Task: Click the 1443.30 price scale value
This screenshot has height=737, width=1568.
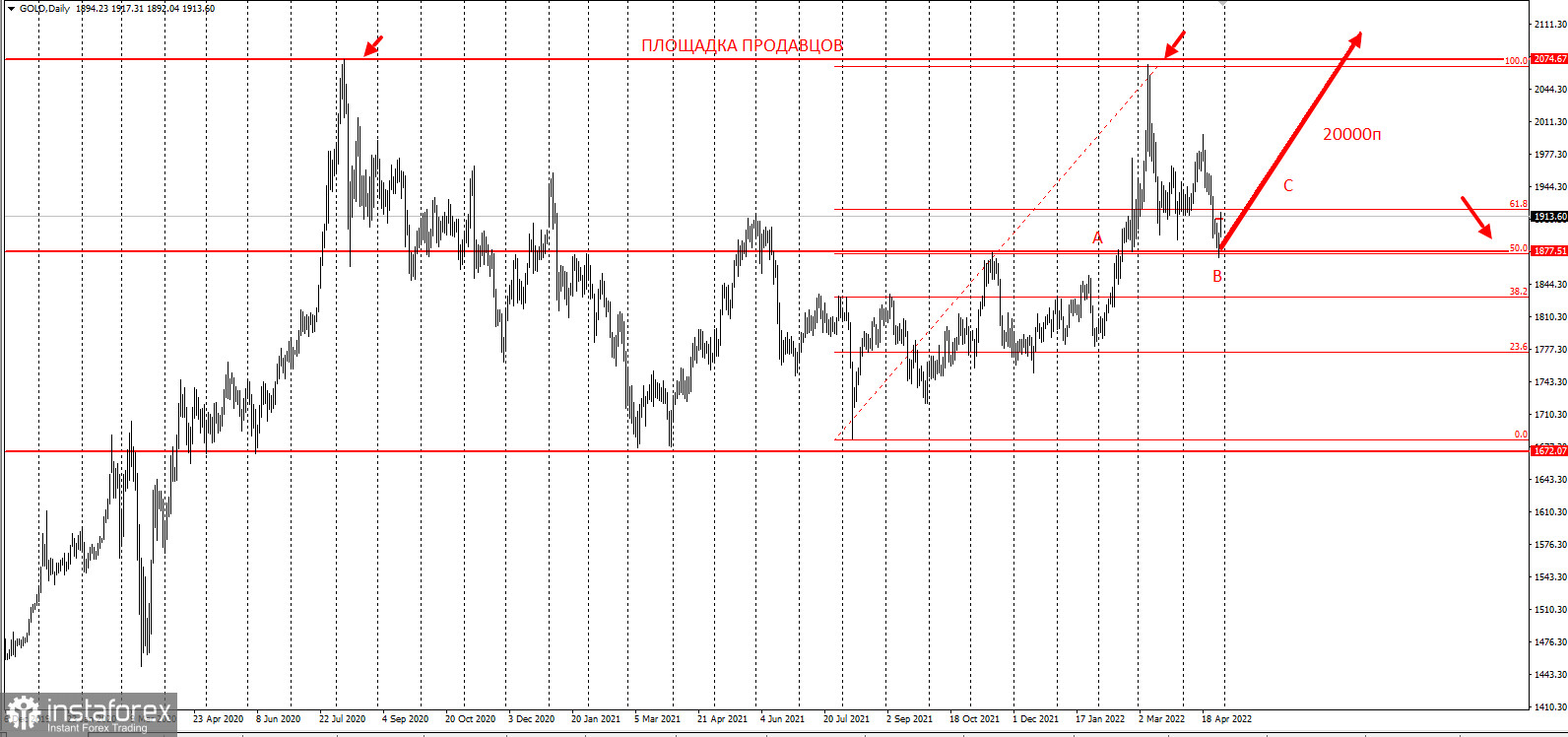Action: click(x=1550, y=675)
